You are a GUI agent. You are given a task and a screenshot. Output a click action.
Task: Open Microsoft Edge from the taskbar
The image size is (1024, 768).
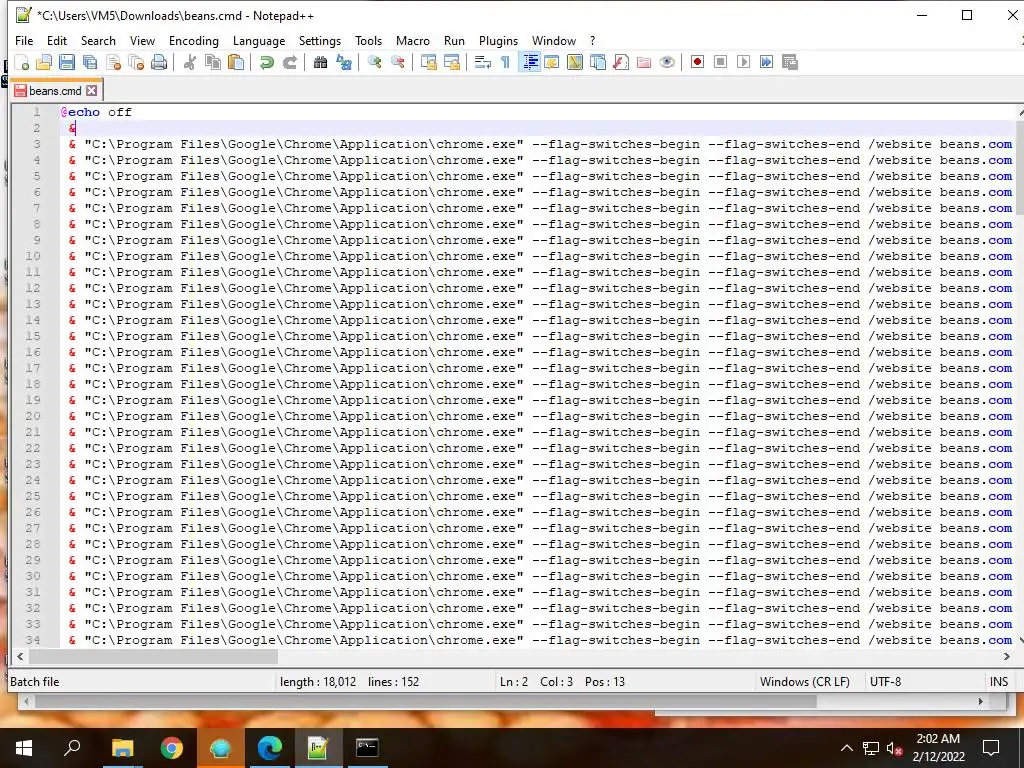pos(269,748)
